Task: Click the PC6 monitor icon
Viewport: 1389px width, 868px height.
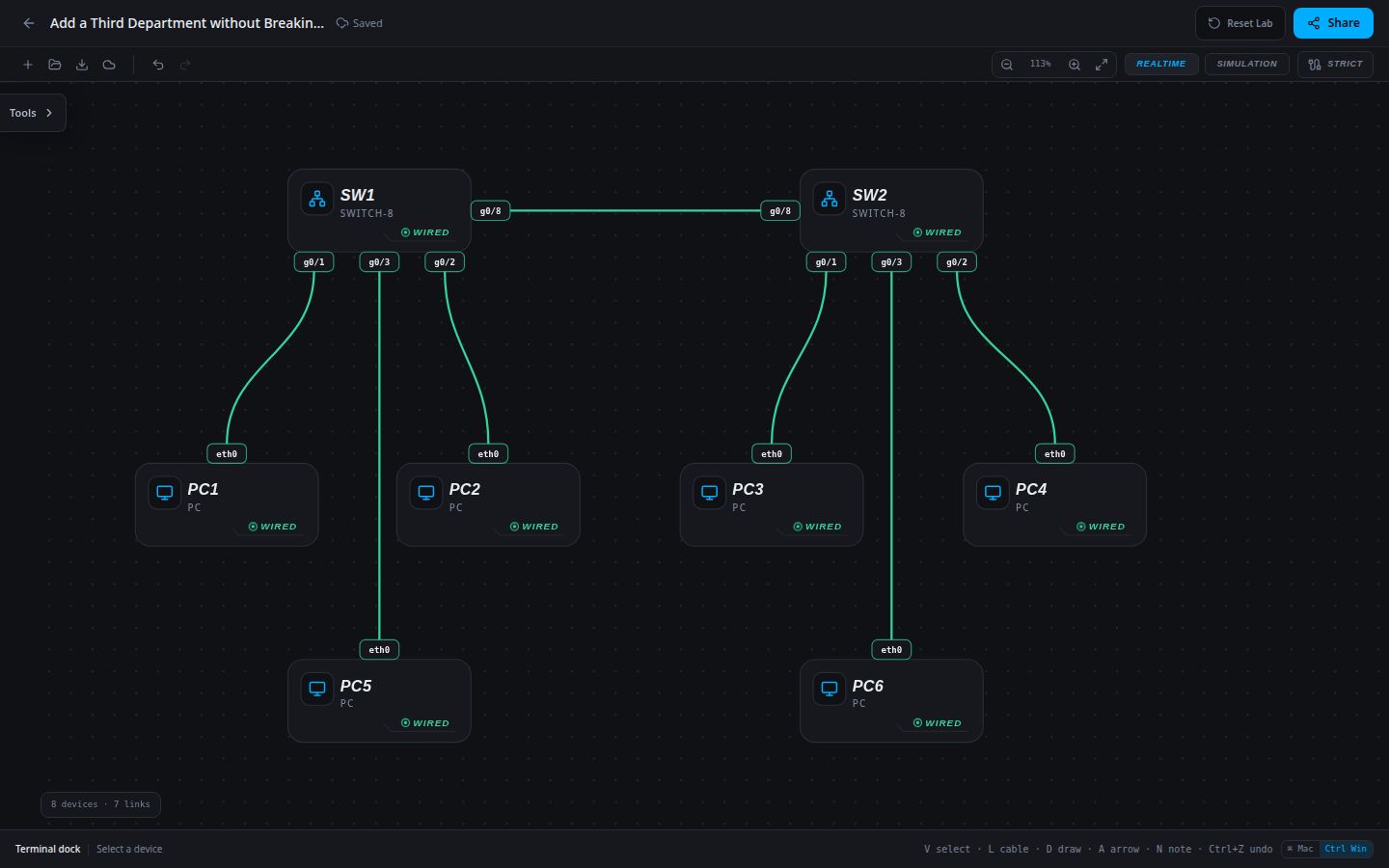Action: 830,689
